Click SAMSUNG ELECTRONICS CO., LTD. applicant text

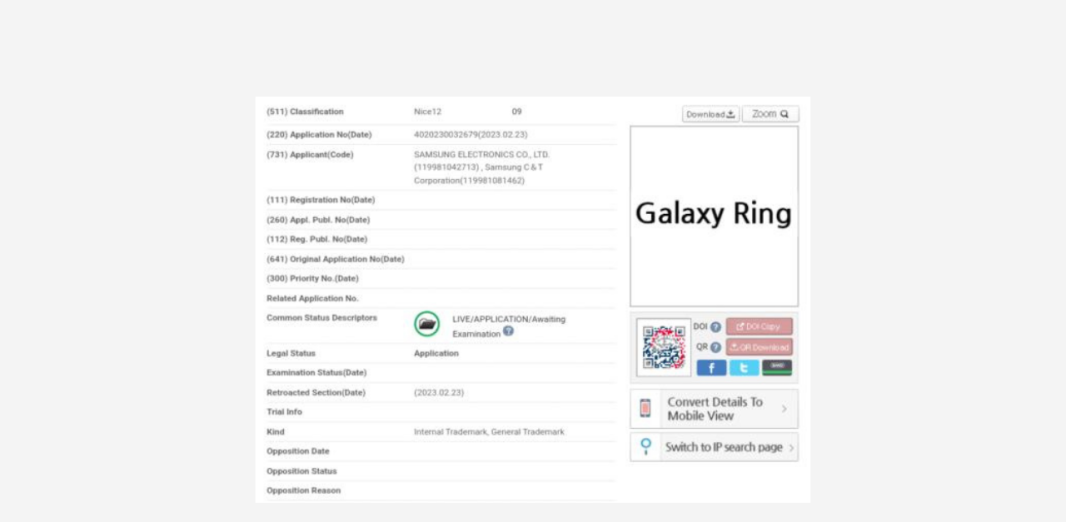tap(481, 154)
